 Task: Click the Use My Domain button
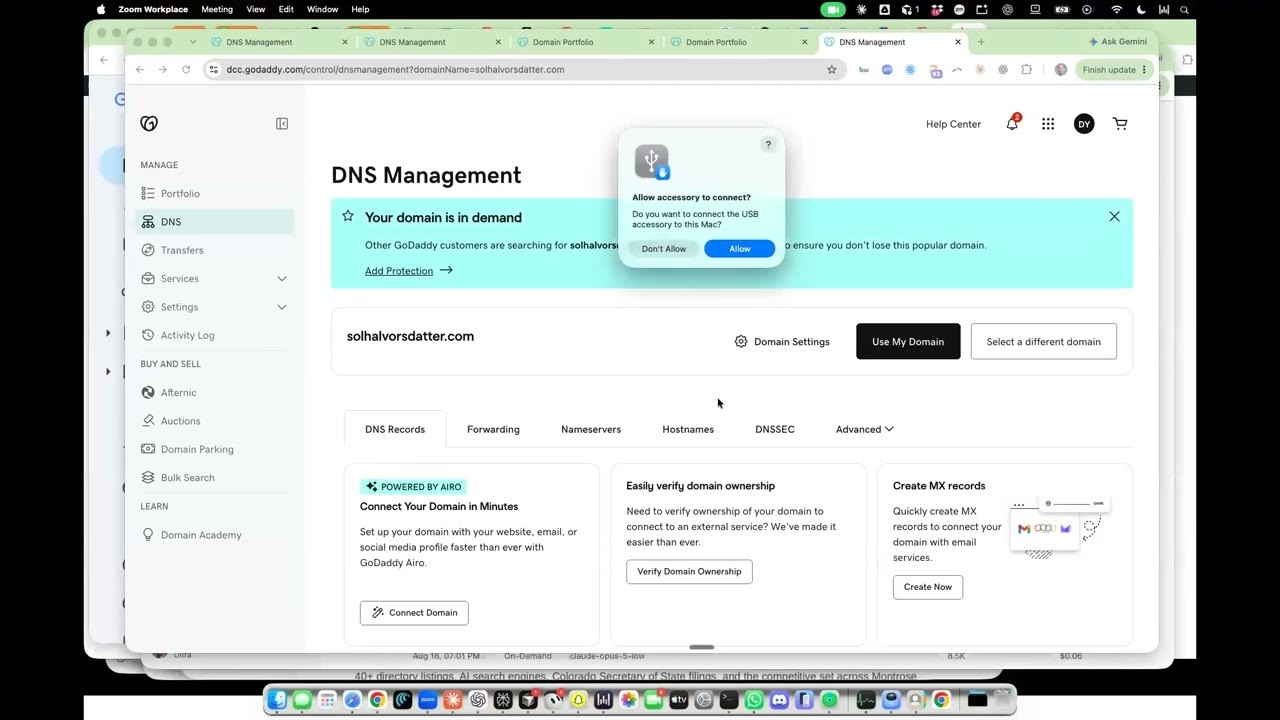coord(908,342)
